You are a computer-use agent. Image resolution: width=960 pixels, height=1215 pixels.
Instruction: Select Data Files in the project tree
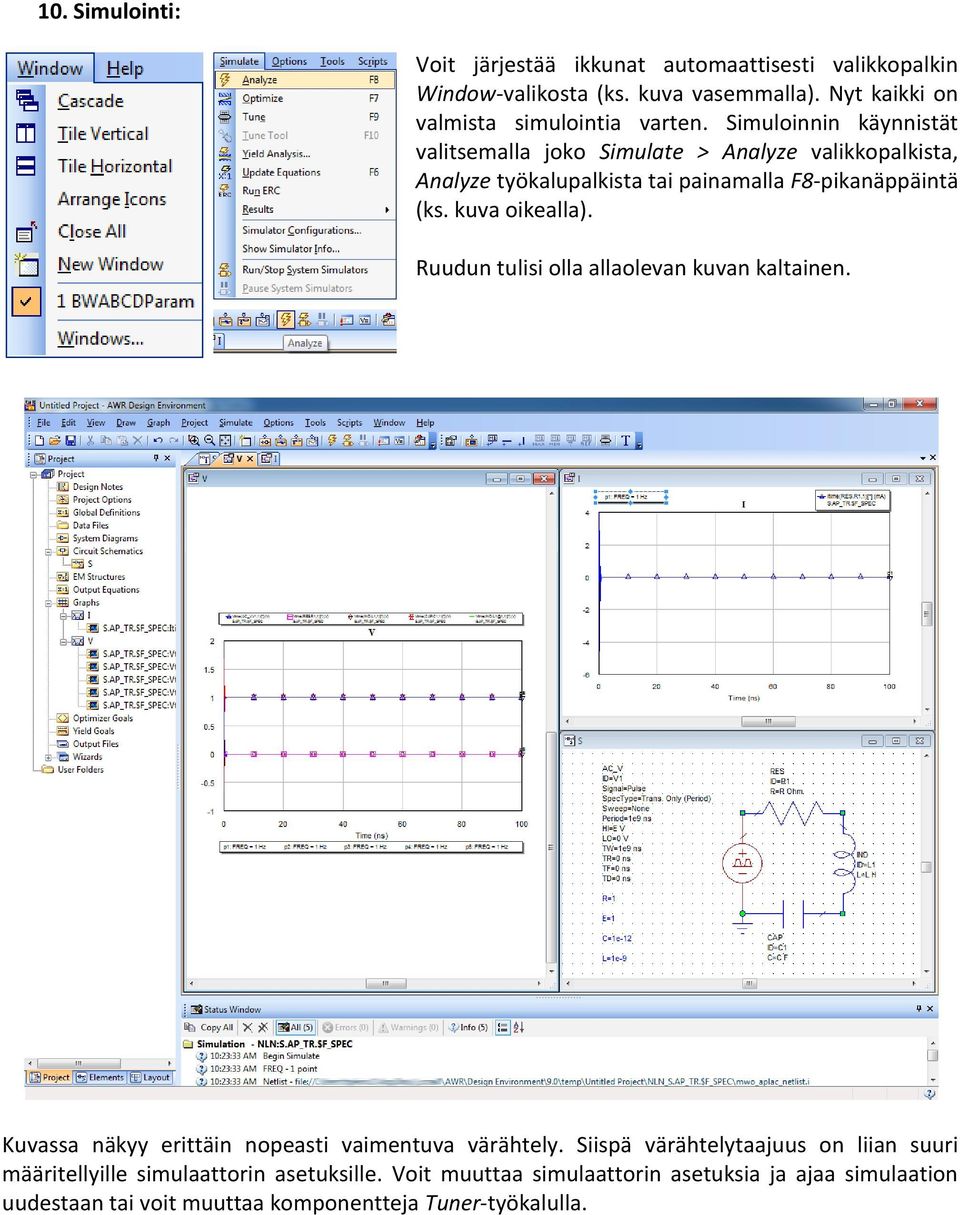(83, 526)
